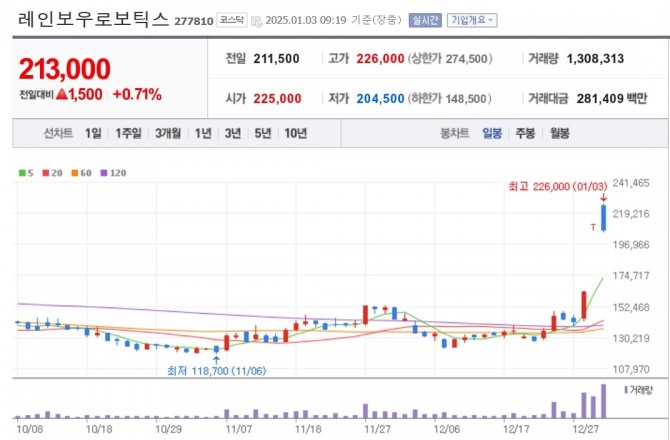
Task: Click the 레인보우로보틱스 stock title
Action: point(94,20)
